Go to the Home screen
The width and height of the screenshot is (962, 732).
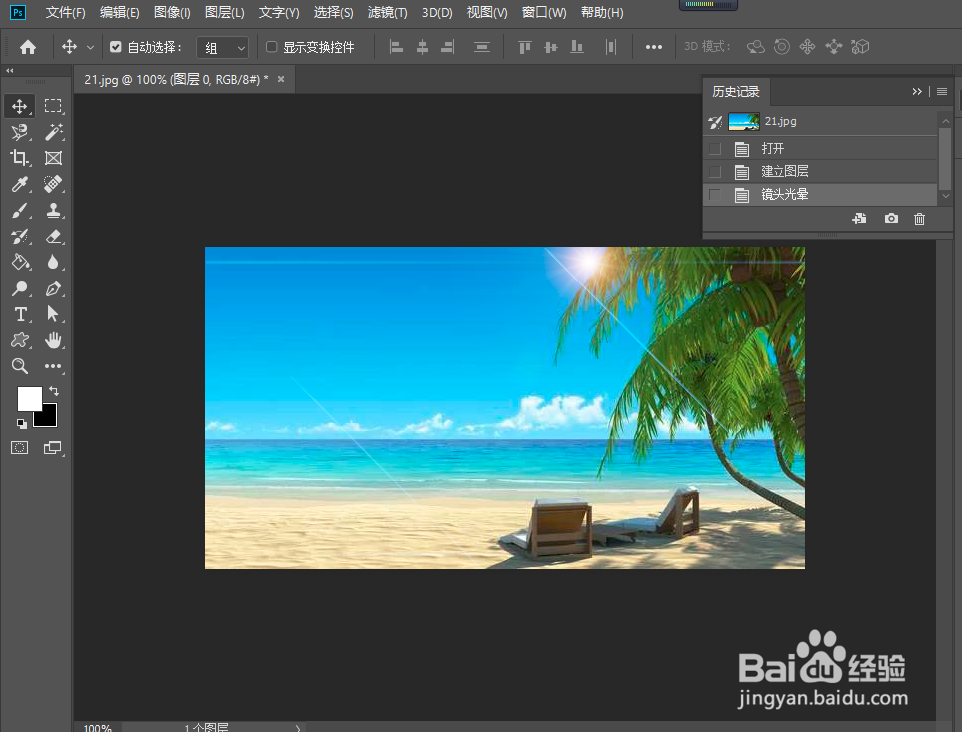[x=28, y=47]
